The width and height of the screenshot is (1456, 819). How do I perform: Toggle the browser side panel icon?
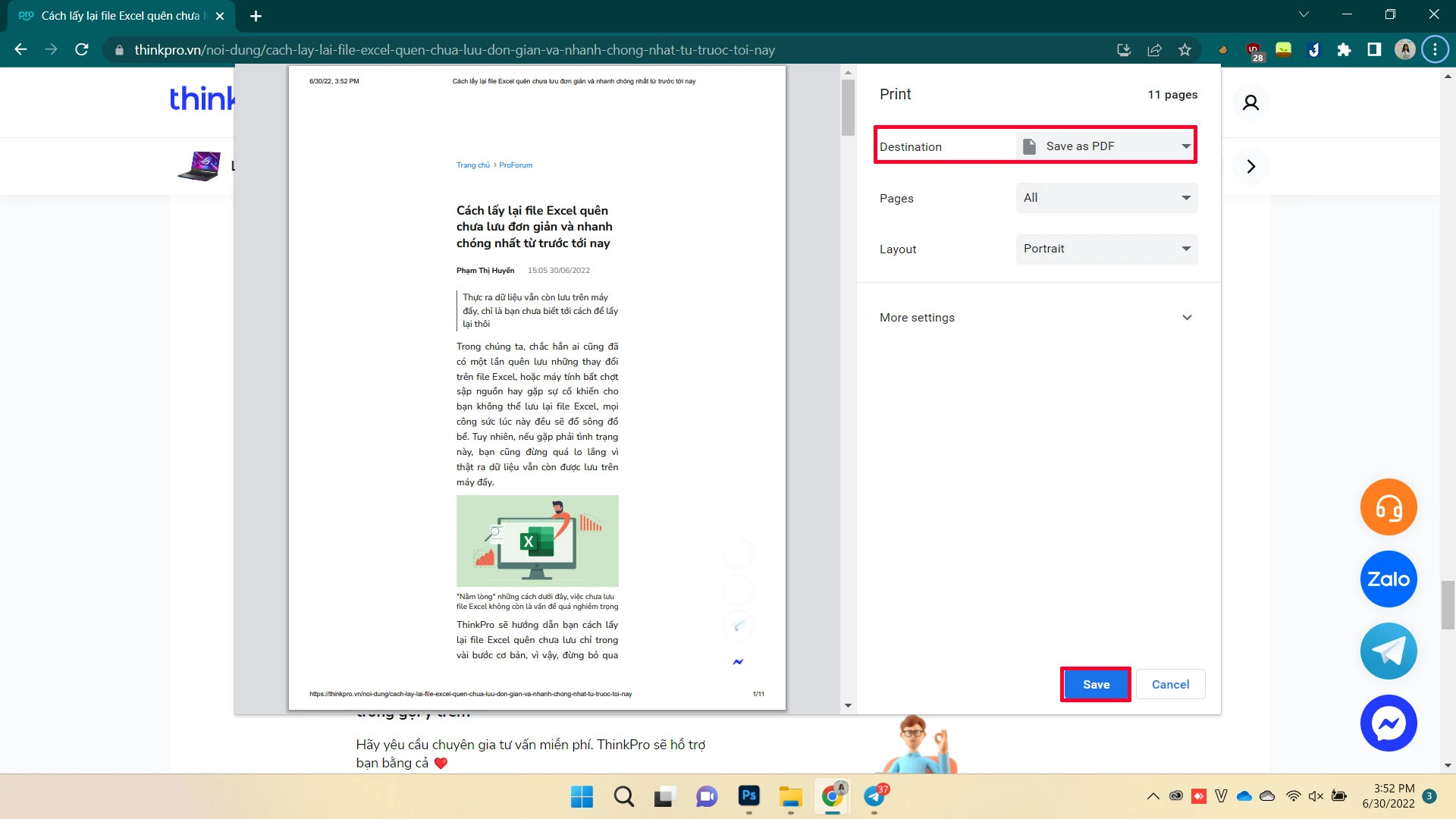point(1374,50)
